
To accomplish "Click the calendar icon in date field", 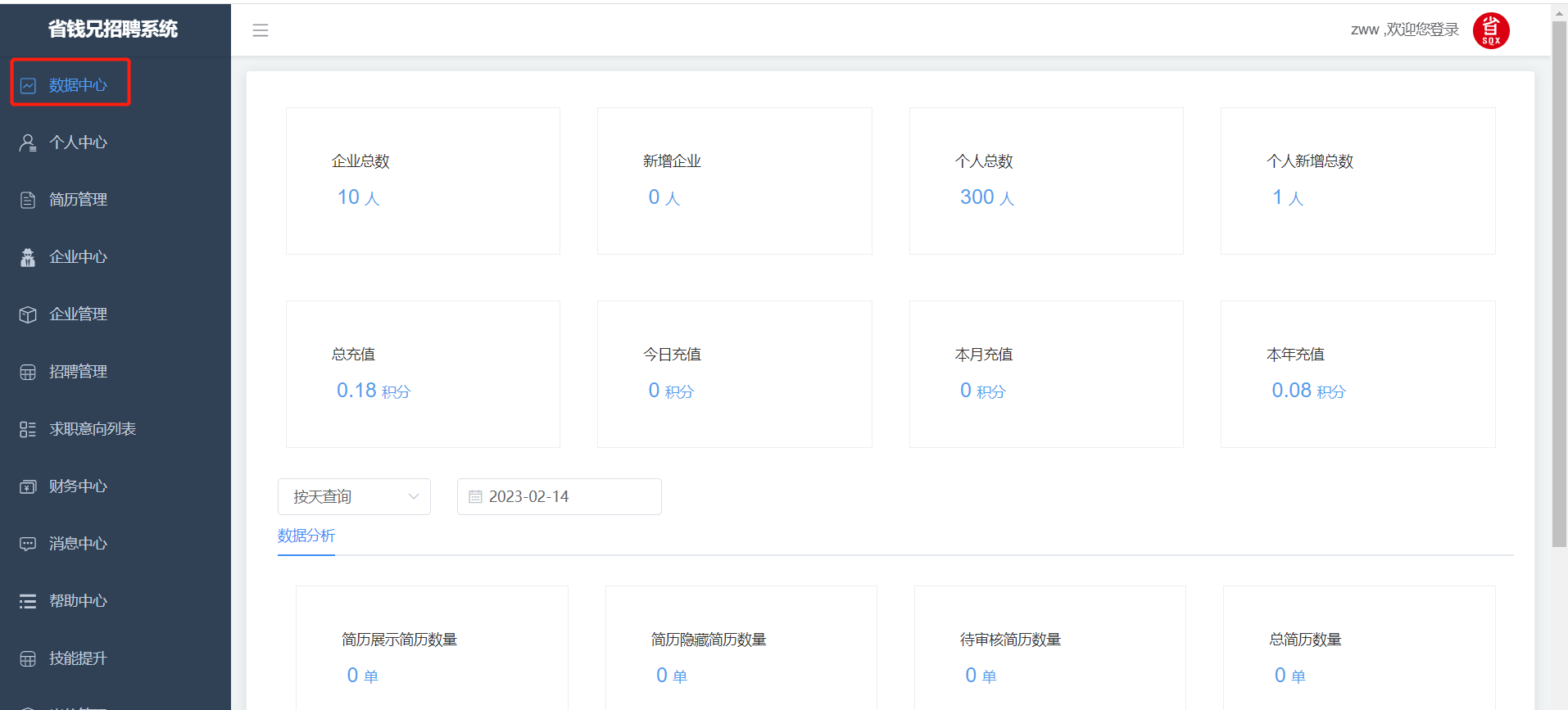I will tap(475, 497).
